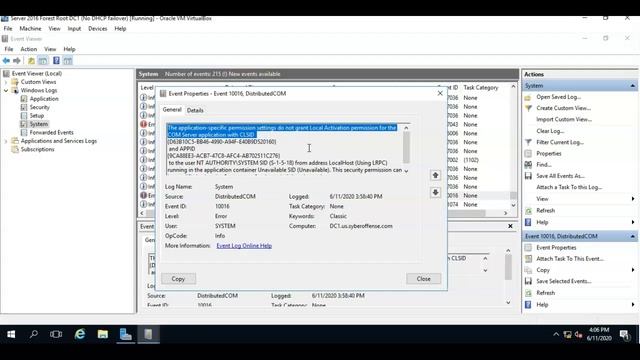Viewport: 640px width, 360px height.
Task: Click Filter Current Log funnel icon
Action: coord(528,142)
